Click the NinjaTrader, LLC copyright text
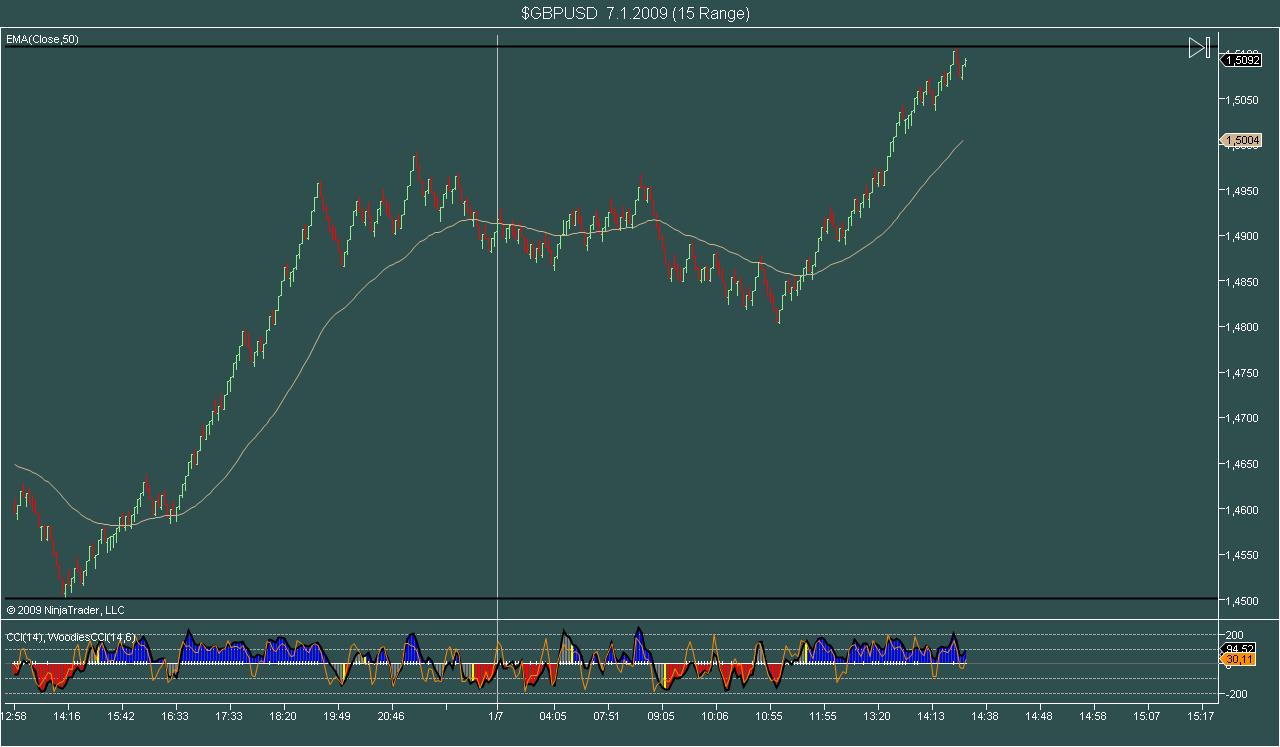The width and height of the screenshot is (1280, 747). coord(65,610)
